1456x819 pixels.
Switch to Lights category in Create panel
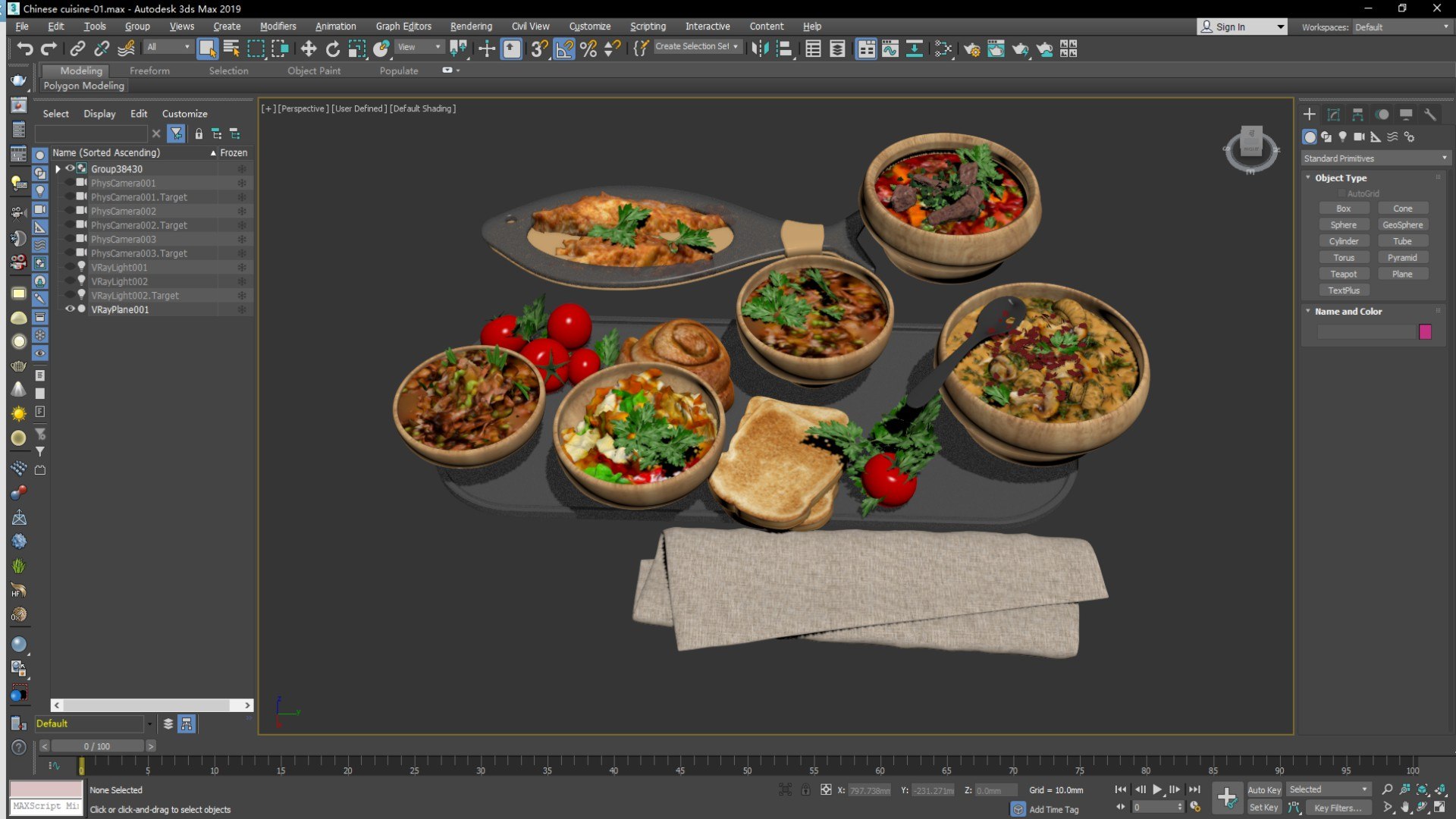click(1342, 136)
